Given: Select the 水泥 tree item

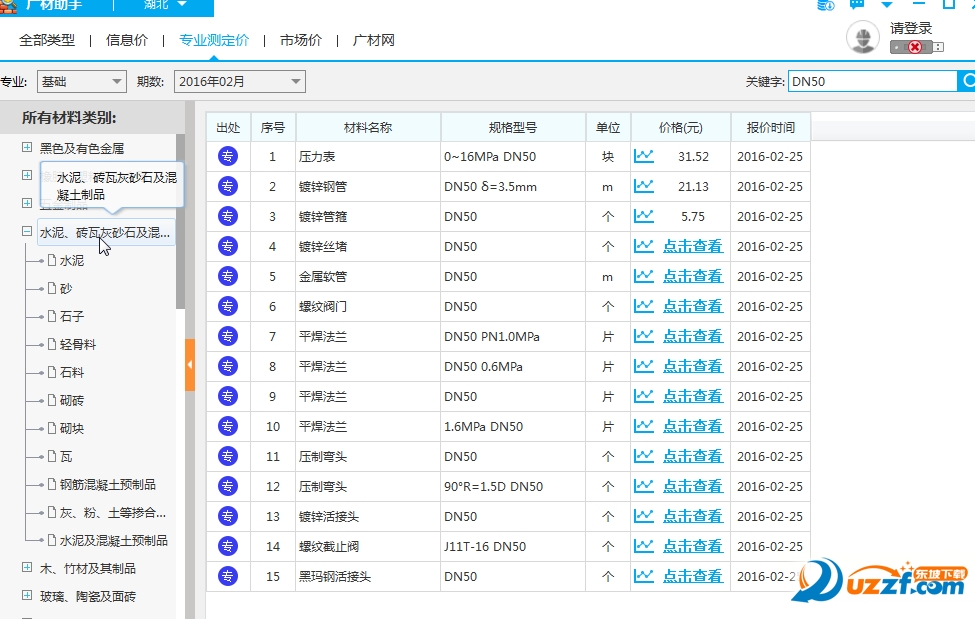Looking at the screenshot, I should (72, 261).
